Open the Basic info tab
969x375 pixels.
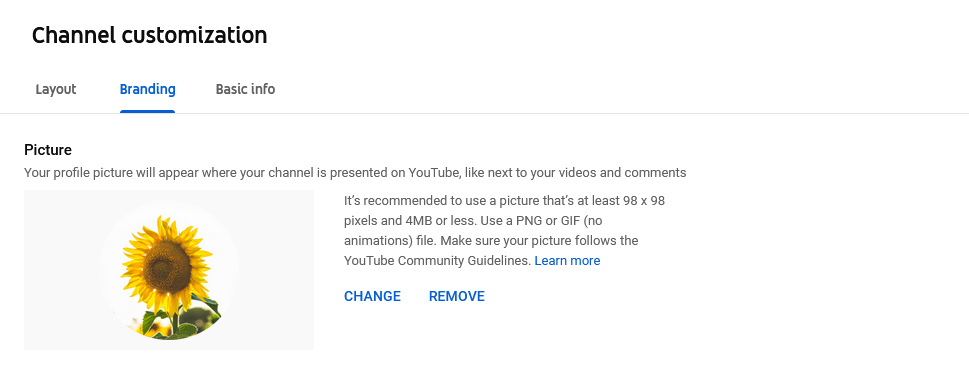click(245, 89)
